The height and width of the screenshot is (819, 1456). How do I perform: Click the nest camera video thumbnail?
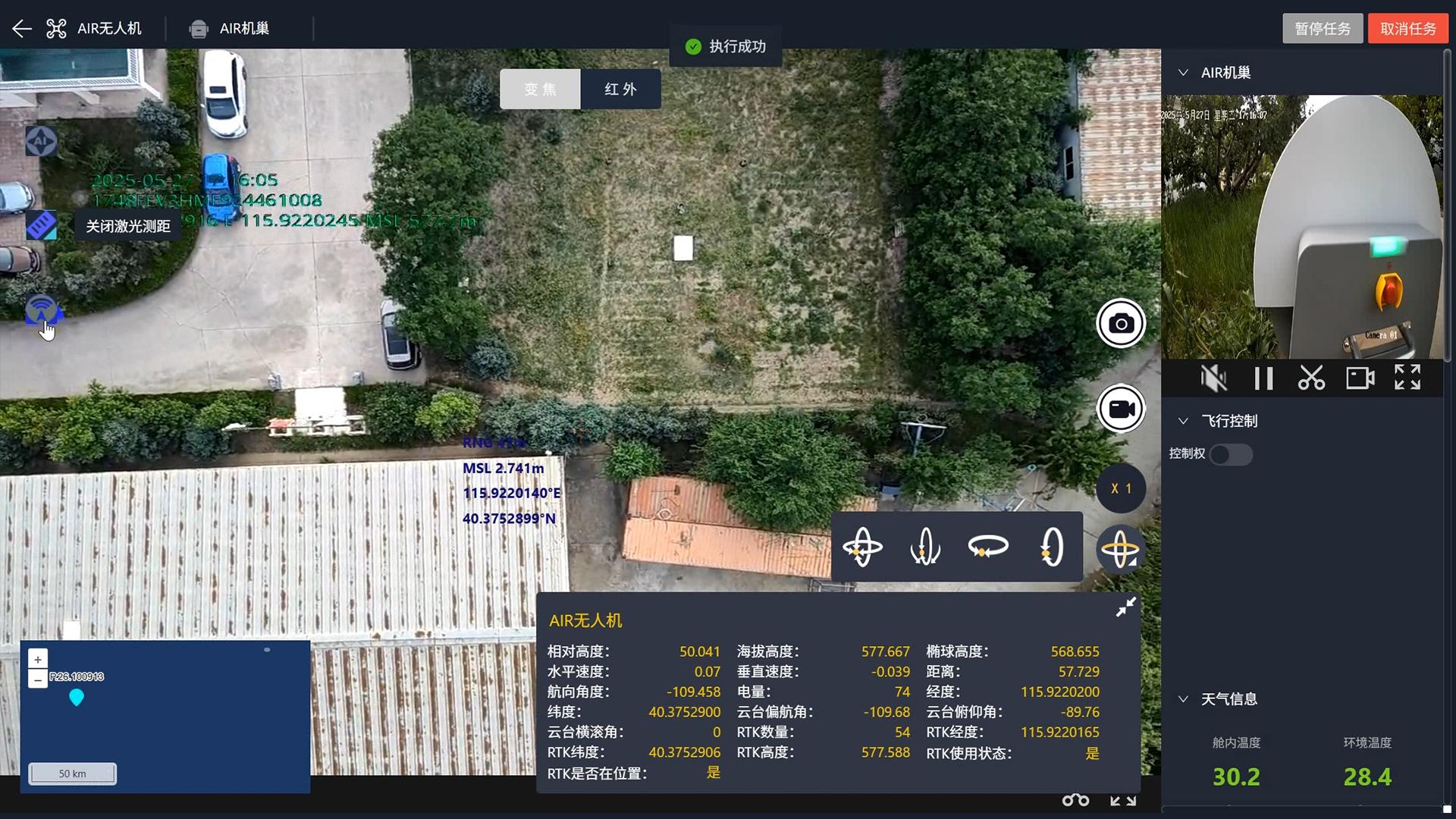click(1302, 227)
